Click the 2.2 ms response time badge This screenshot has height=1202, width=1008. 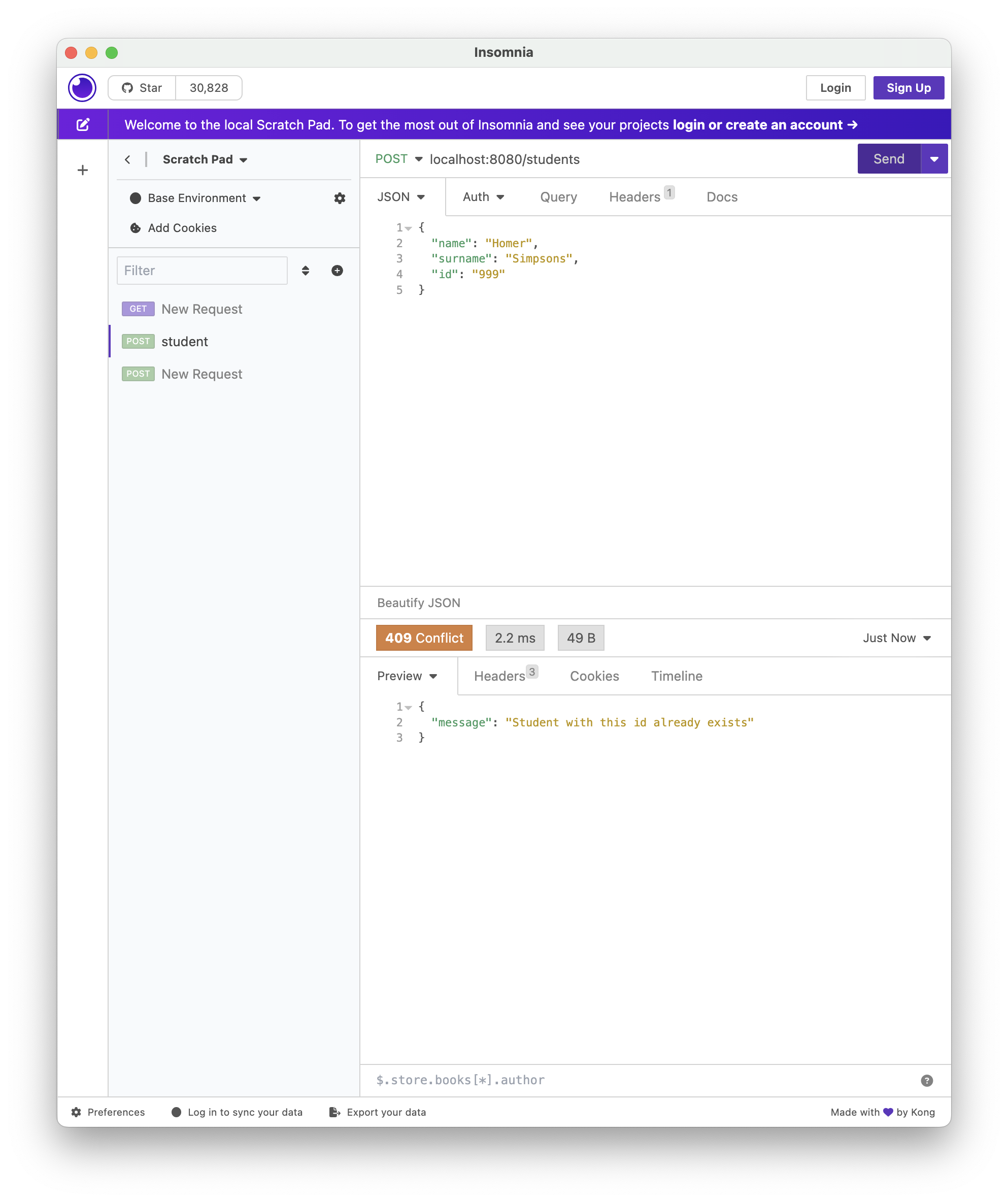click(x=515, y=638)
